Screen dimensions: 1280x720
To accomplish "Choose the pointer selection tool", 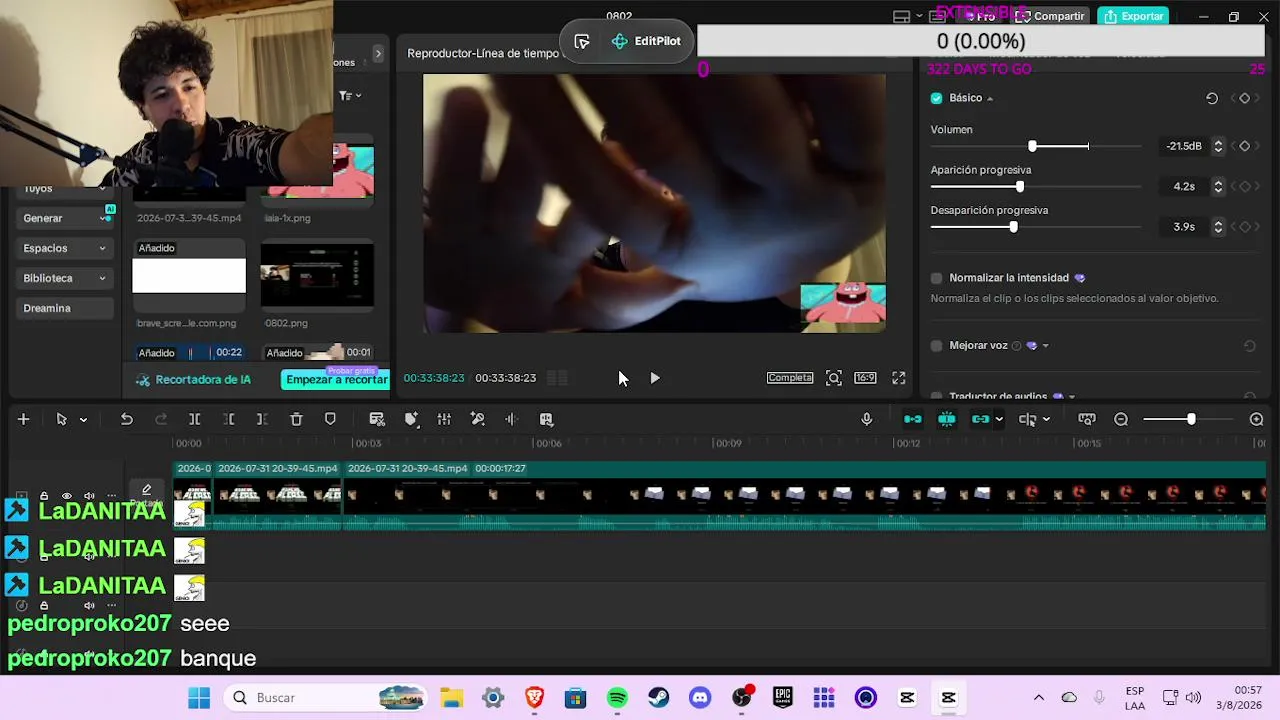I will pyautogui.click(x=61, y=419).
